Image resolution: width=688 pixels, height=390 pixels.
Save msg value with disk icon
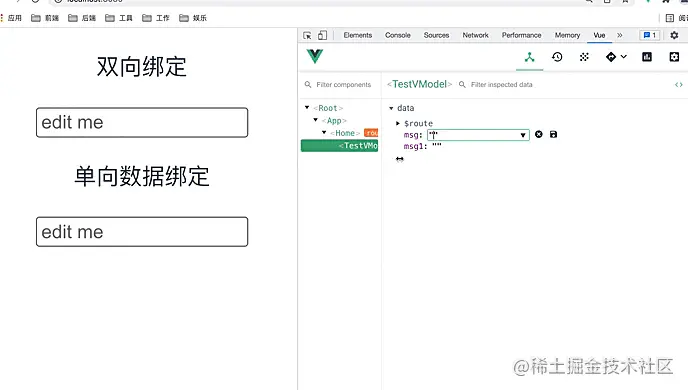click(x=553, y=134)
